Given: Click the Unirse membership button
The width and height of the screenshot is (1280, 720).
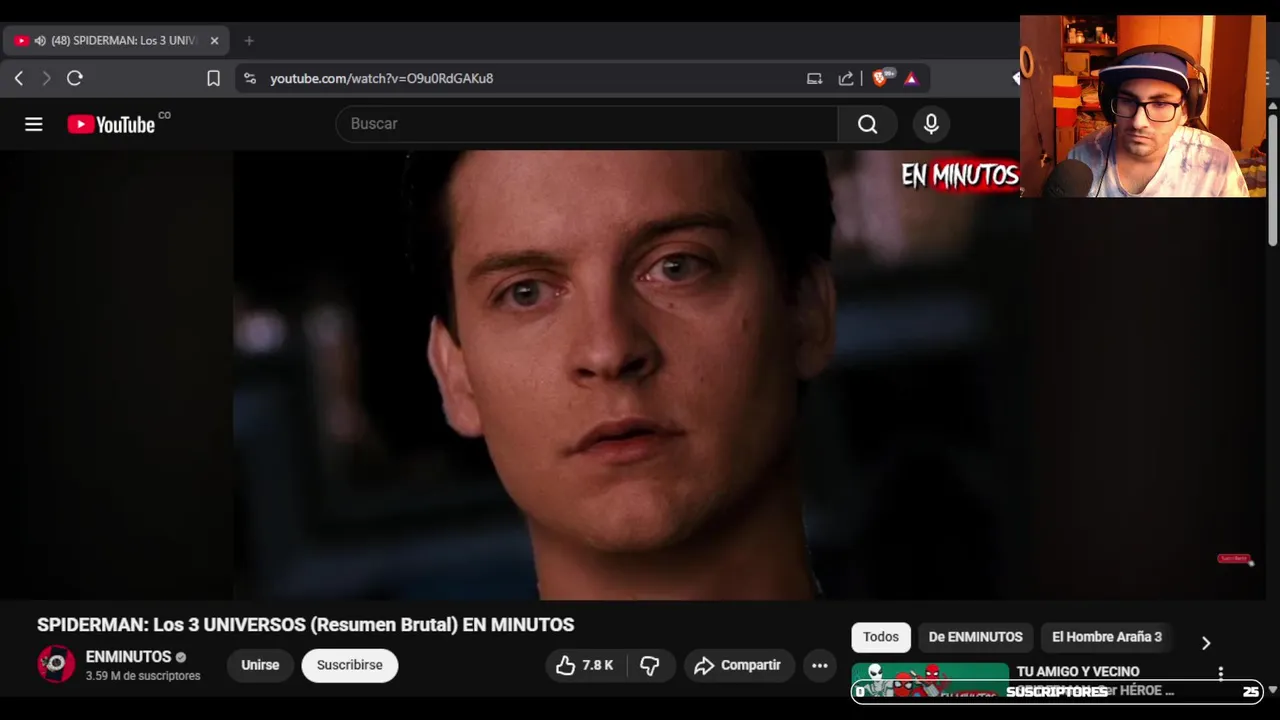Looking at the screenshot, I should click(260, 665).
